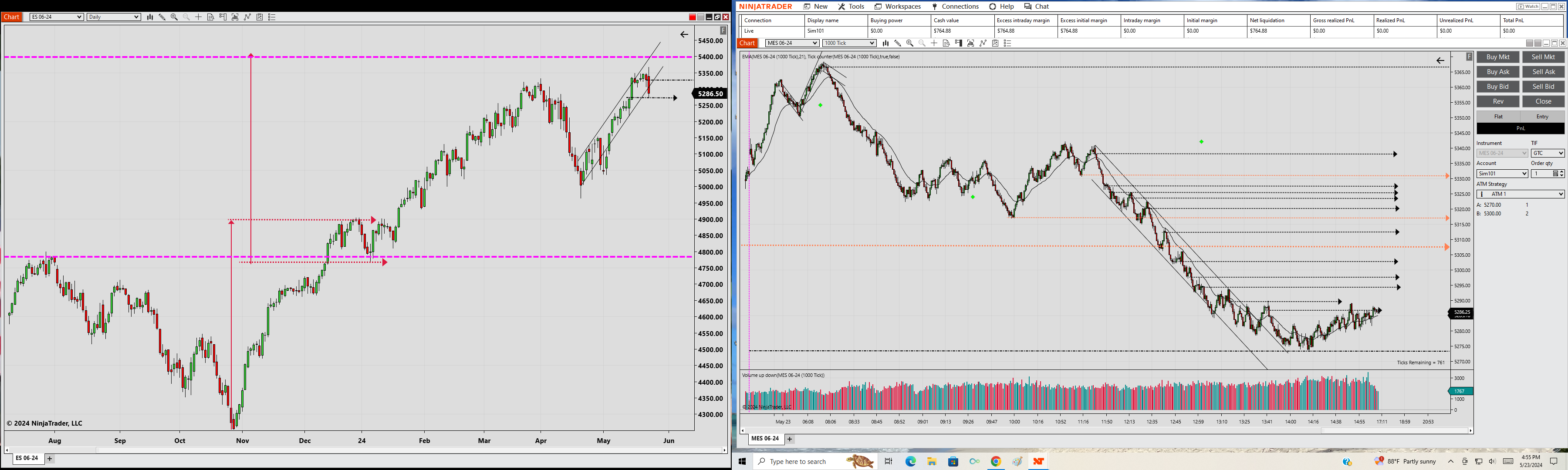This screenshot has height=470, width=1568.
Task: Open Google Chrome from the taskbar
Action: pyautogui.click(x=996, y=461)
